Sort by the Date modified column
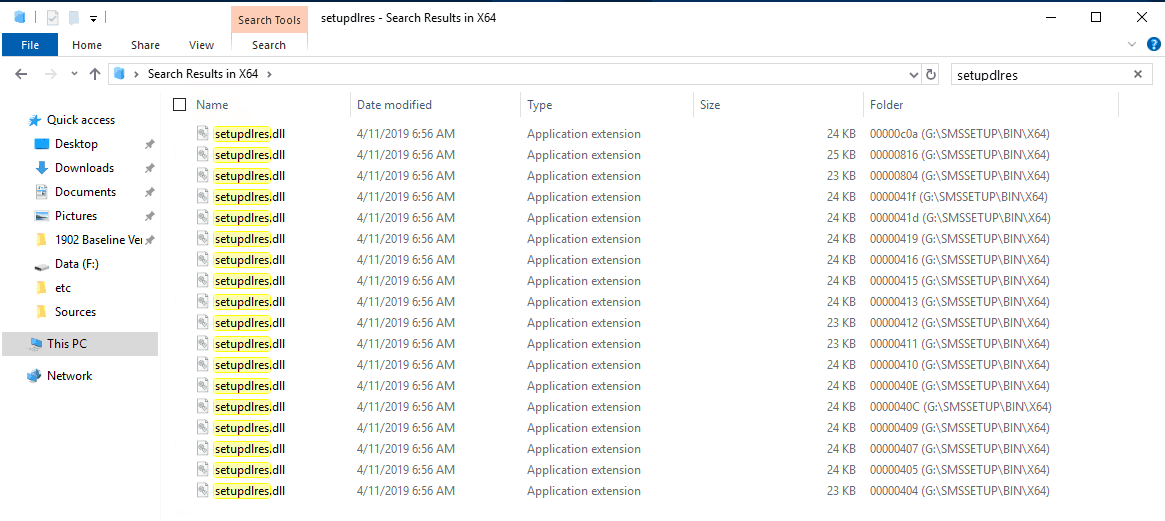 (x=394, y=105)
